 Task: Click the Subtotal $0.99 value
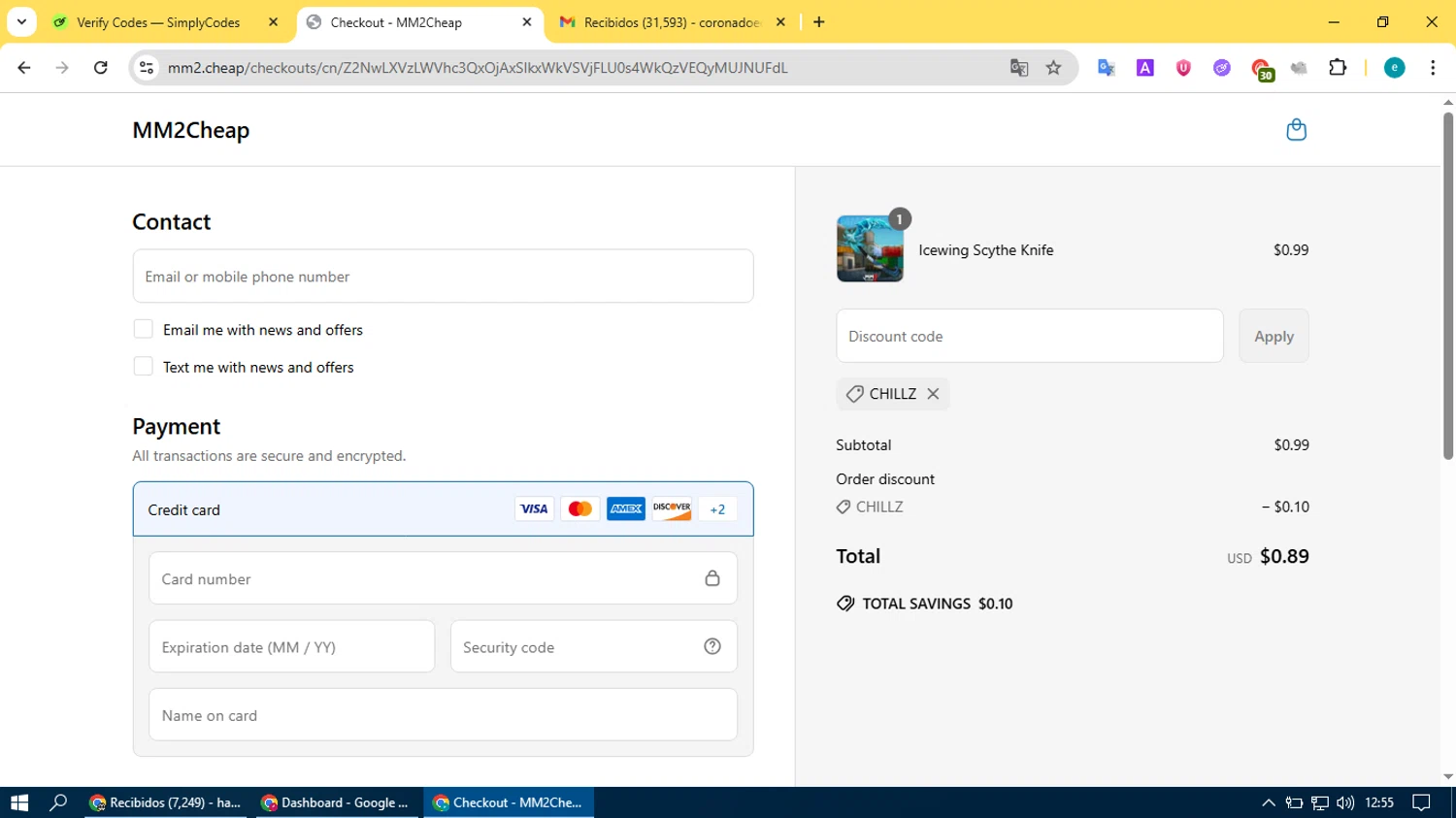1291,445
